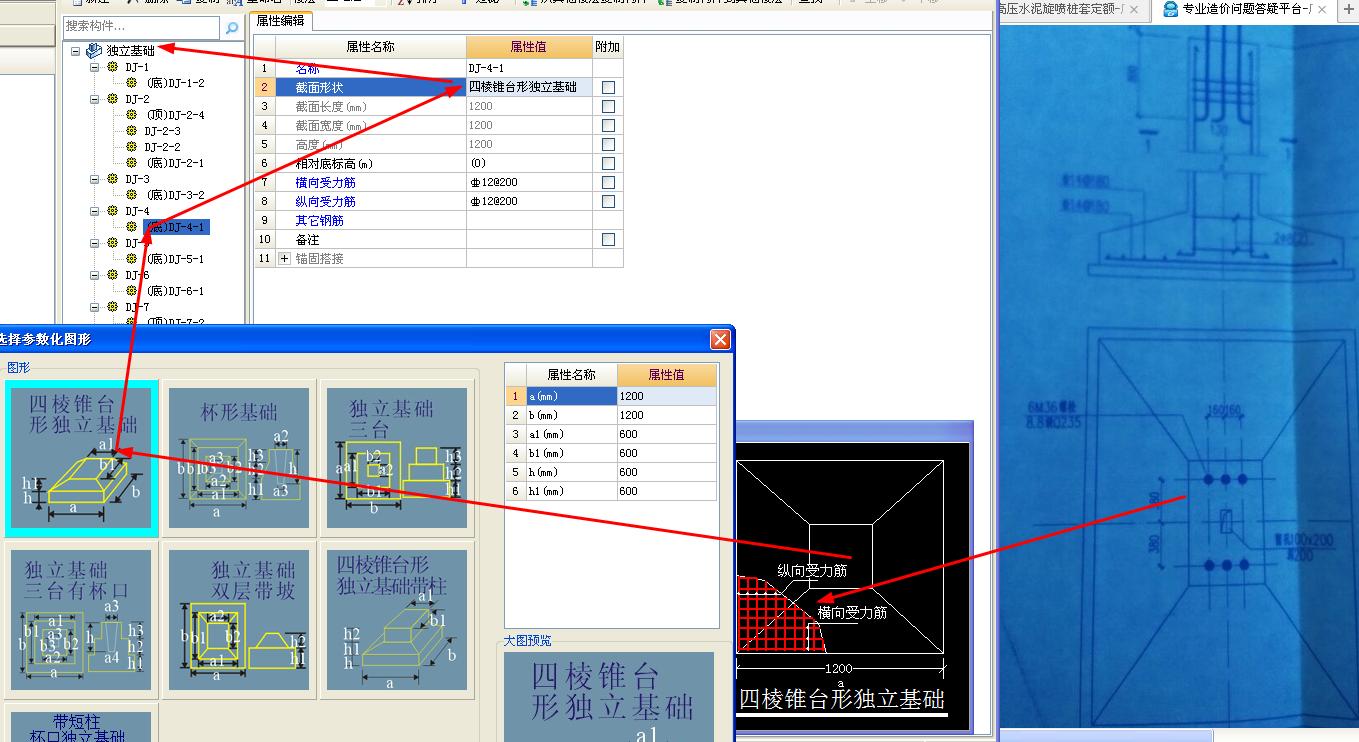The image size is (1359, 742).
Task: Select the 杯形基础 shape thumbnail
Action: 239,458
